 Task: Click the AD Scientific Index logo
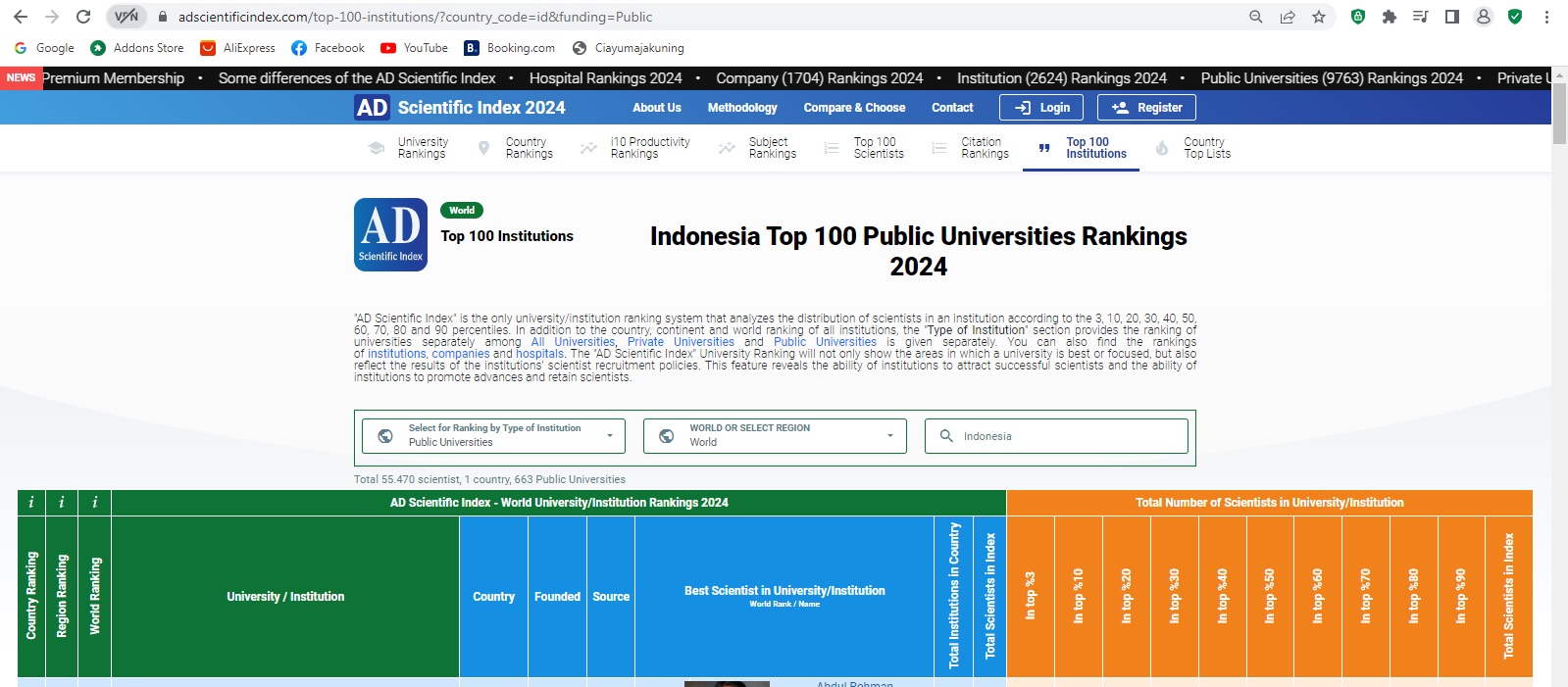coord(390,234)
